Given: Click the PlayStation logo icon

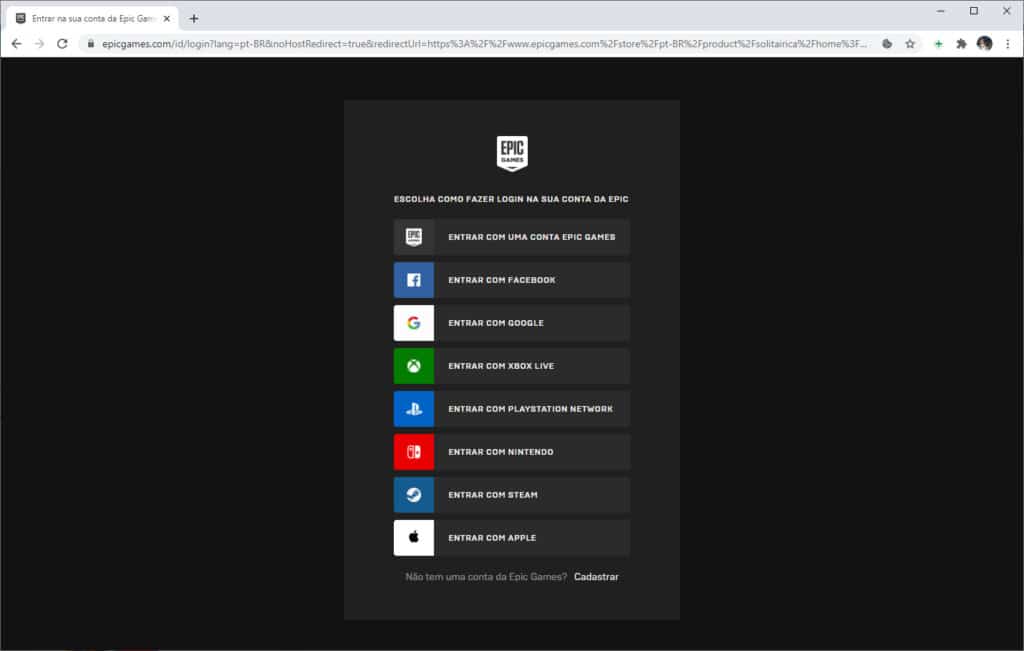Looking at the screenshot, I should pos(413,409).
